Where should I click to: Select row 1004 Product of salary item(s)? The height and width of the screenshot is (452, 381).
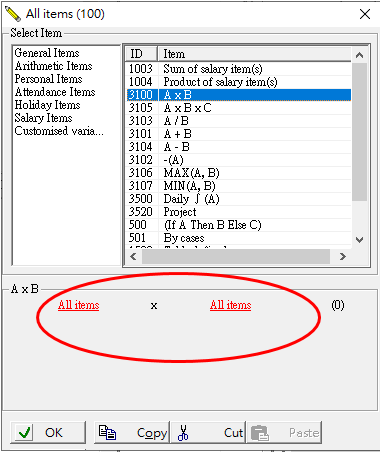click(239, 82)
